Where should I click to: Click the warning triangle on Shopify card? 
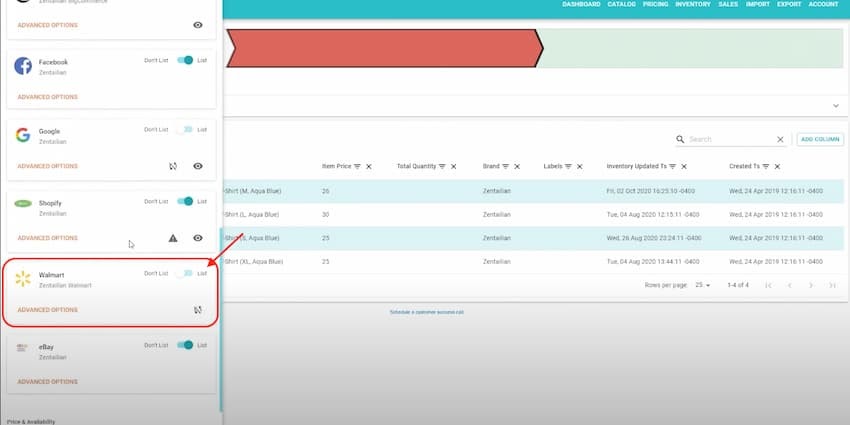point(173,238)
